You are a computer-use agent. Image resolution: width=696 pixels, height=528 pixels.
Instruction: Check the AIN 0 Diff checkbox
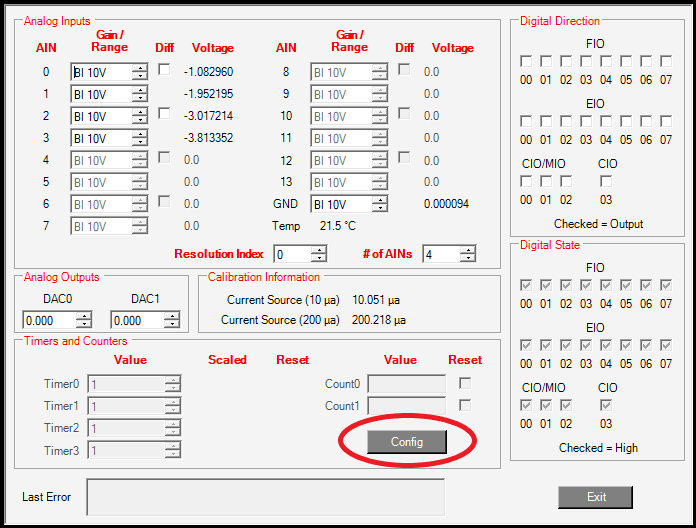point(164,69)
